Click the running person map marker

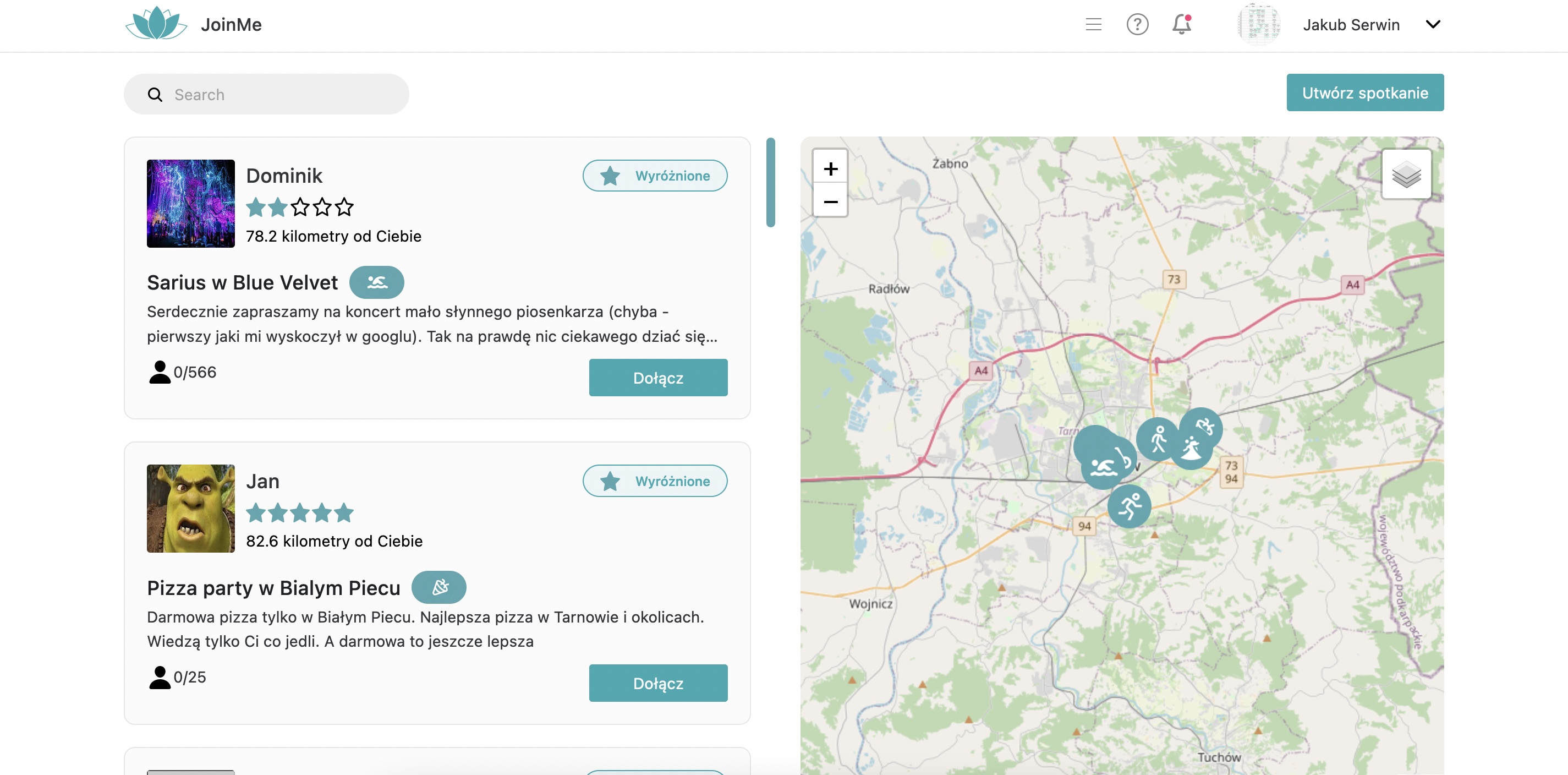tap(1129, 506)
